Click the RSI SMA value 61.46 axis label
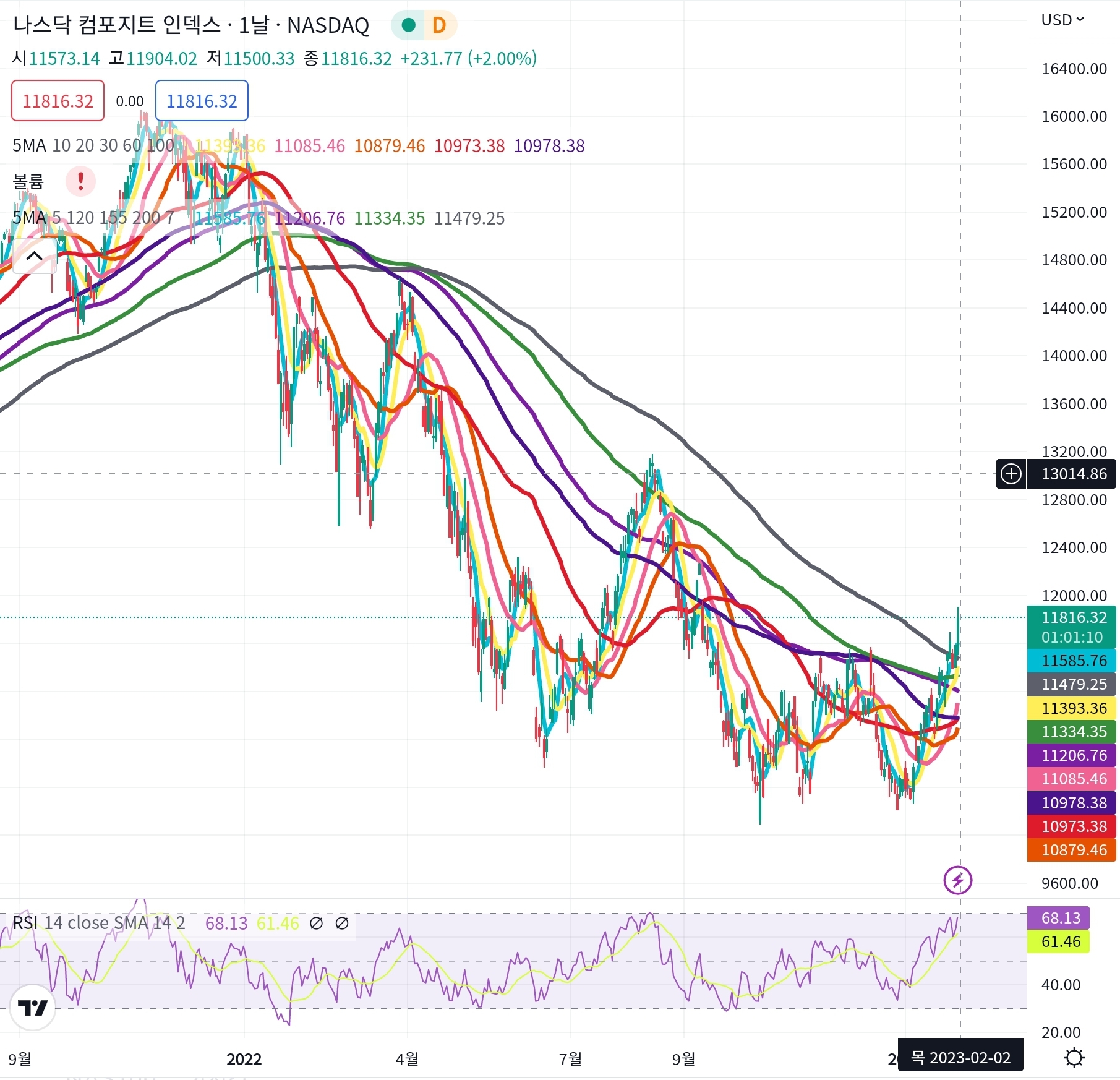The height and width of the screenshot is (1080, 1120). pyautogui.click(x=1059, y=941)
